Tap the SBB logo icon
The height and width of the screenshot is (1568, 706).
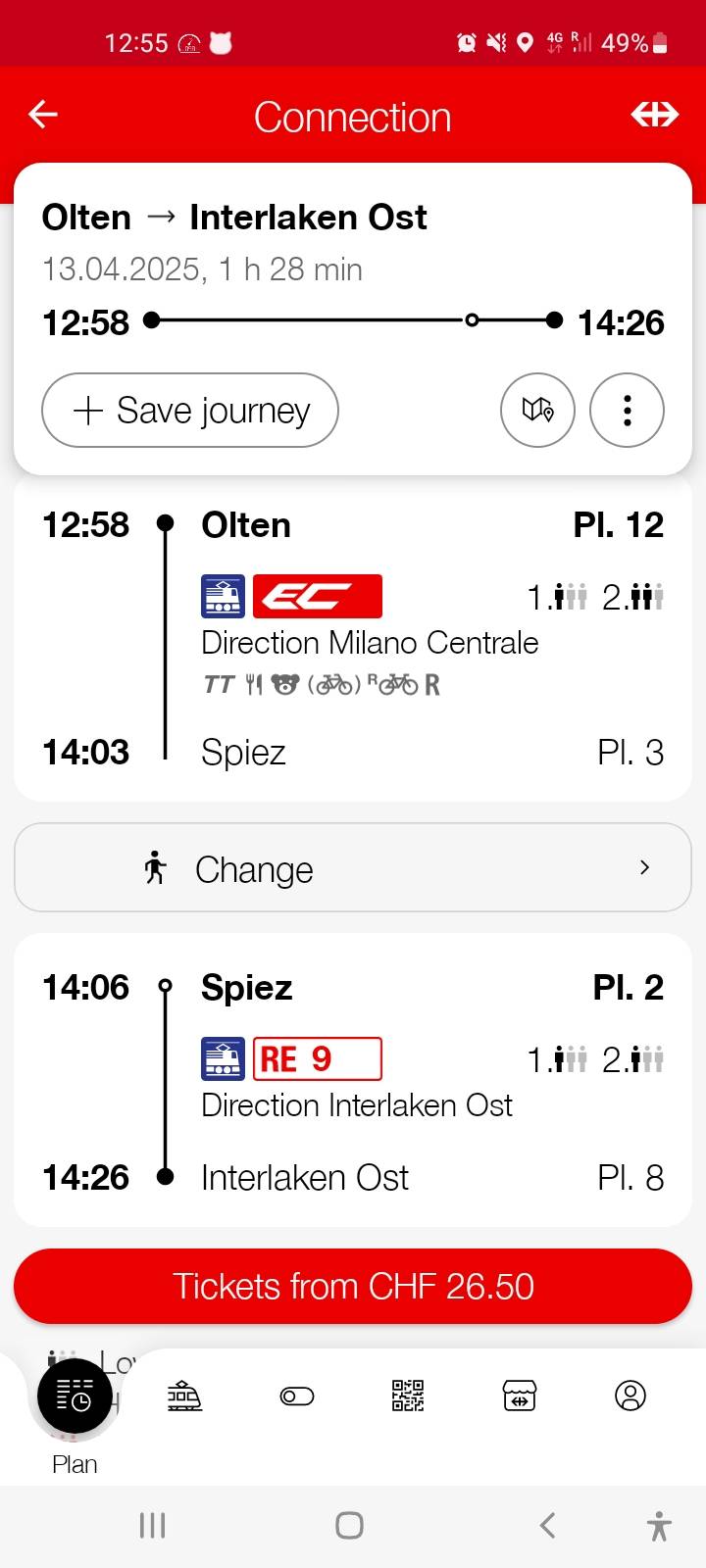coord(655,116)
